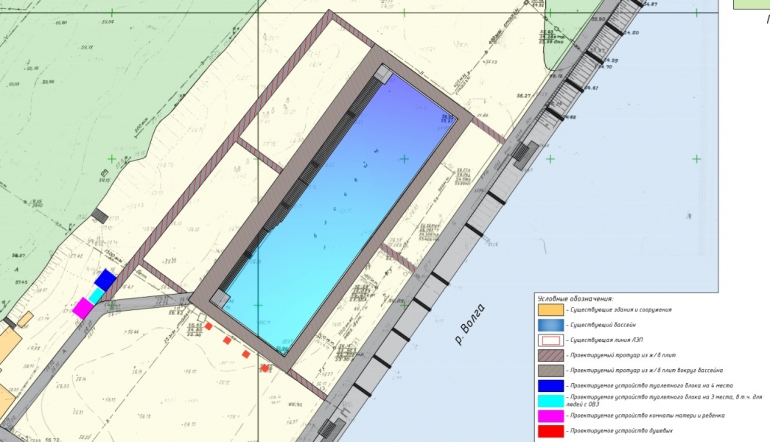Click the red outlined ЛЭП line legend symbol
Image resolution: width=770 pixels, height=442 pixels.
point(550,340)
